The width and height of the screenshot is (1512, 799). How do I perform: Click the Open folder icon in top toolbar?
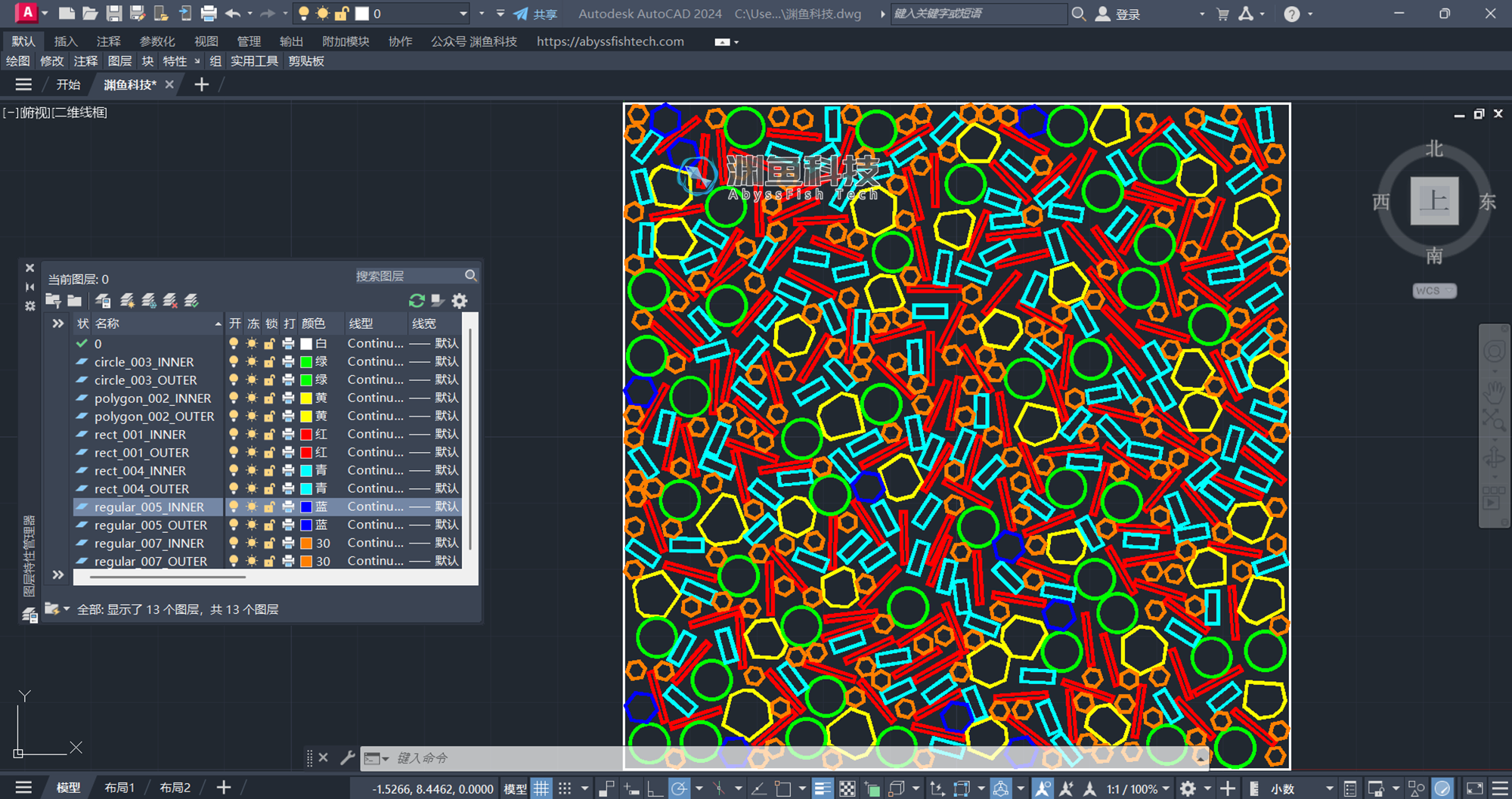pyautogui.click(x=90, y=14)
